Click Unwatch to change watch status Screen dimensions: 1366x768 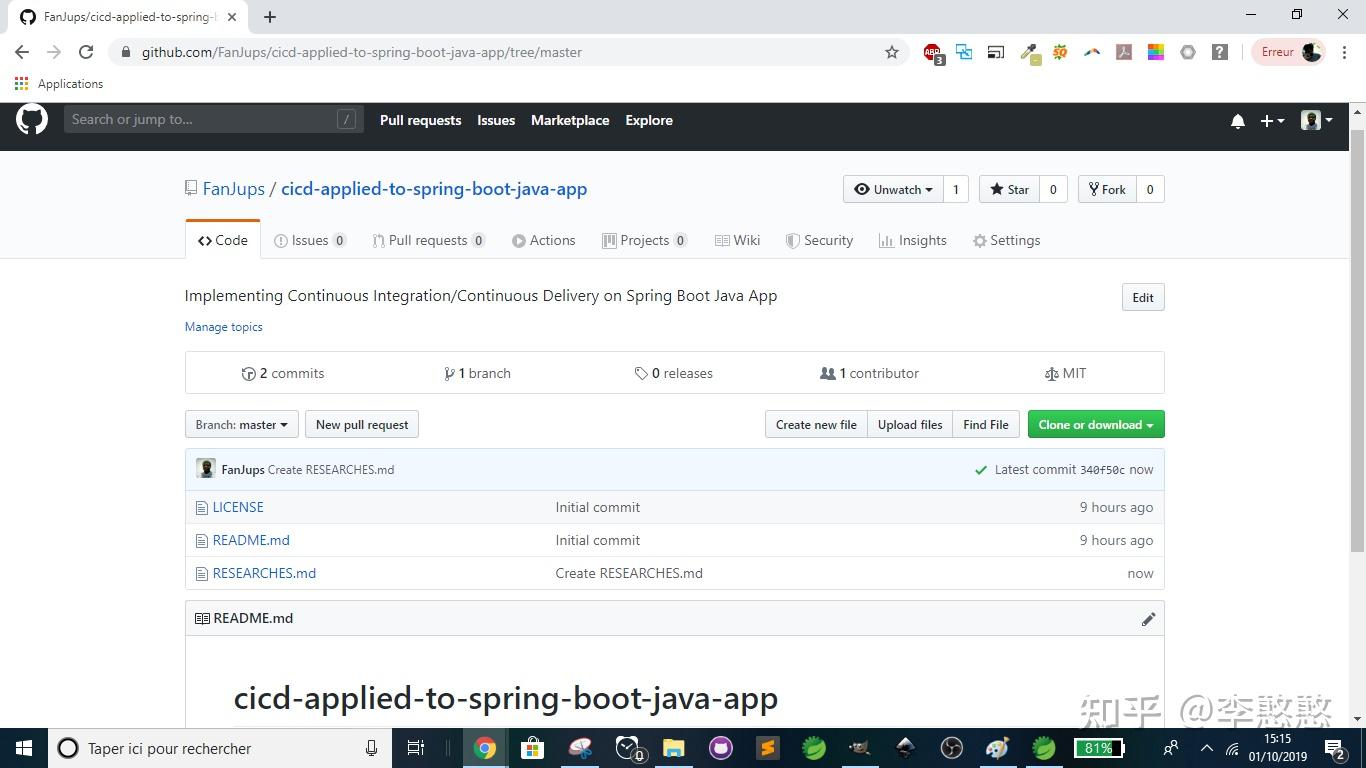[x=893, y=189]
